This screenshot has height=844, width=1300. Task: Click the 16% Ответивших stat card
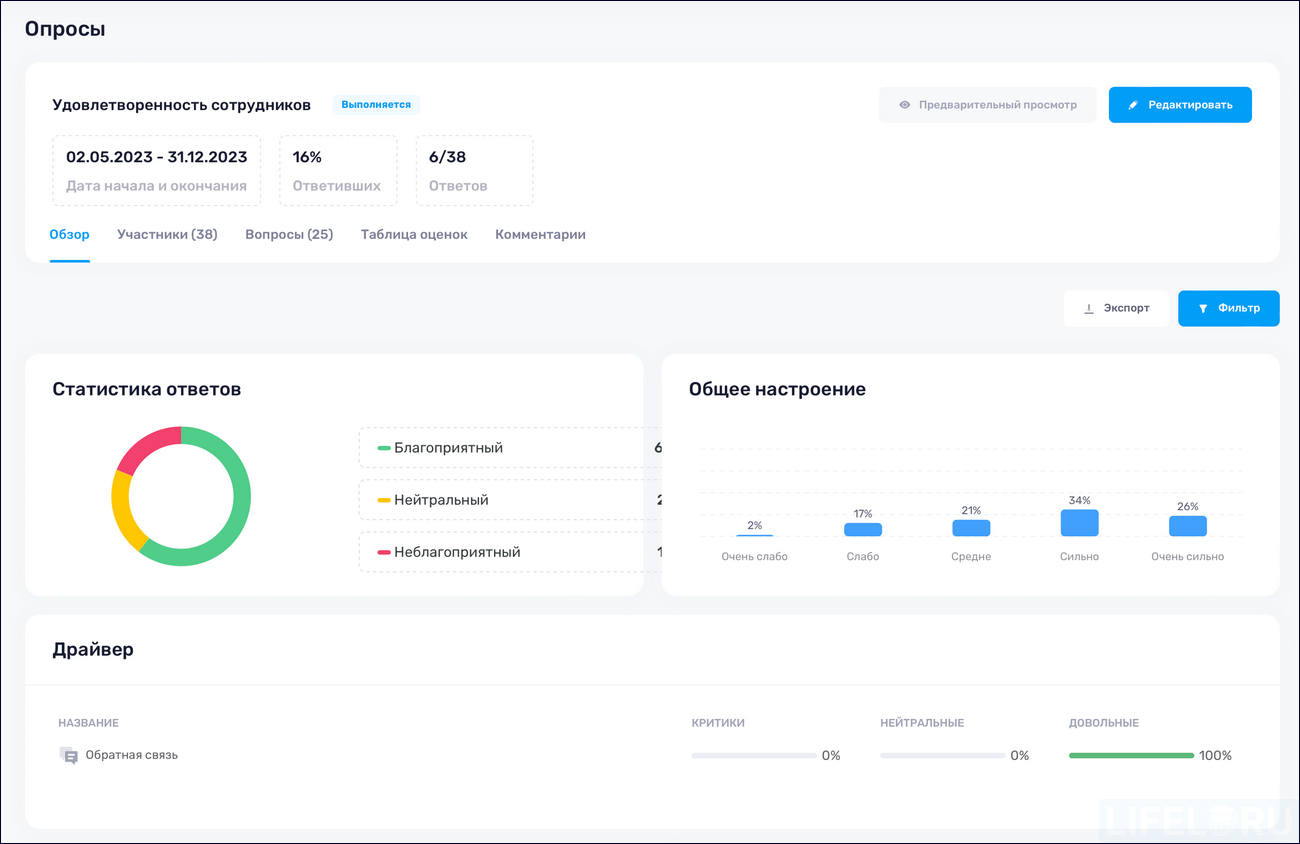pos(338,170)
